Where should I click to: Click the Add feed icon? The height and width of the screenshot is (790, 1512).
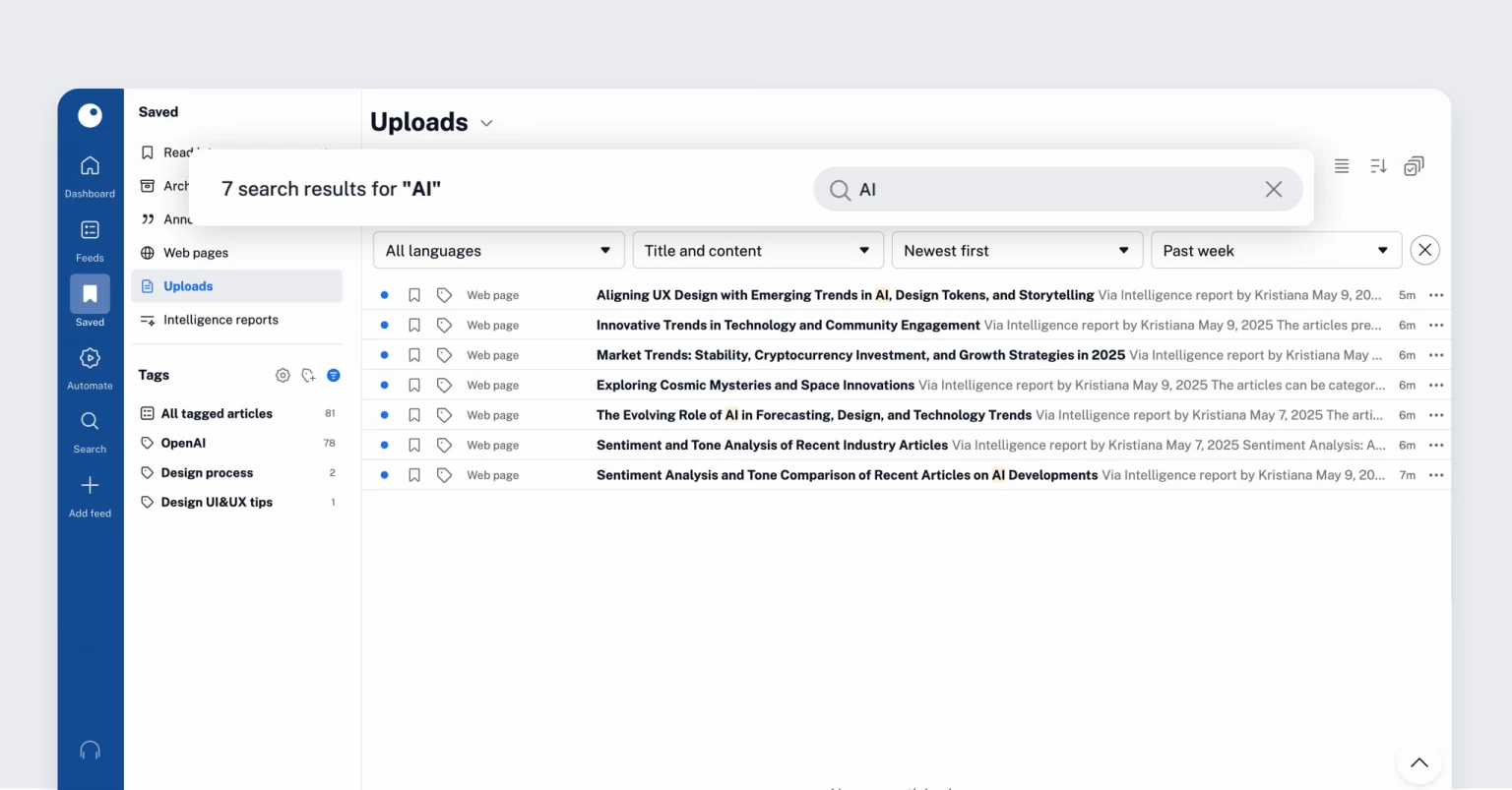point(90,487)
